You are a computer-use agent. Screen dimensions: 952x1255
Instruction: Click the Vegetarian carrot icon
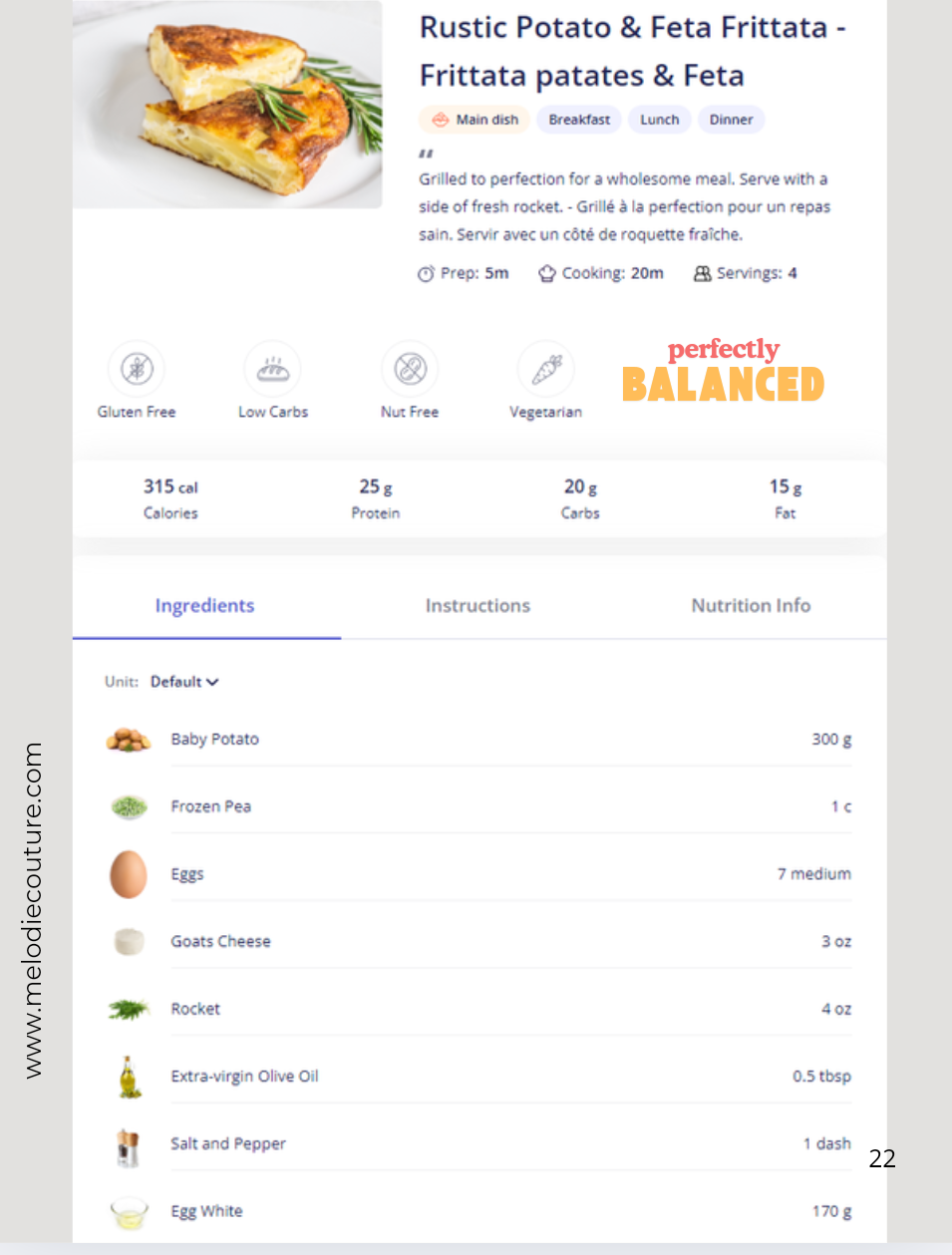(x=546, y=369)
